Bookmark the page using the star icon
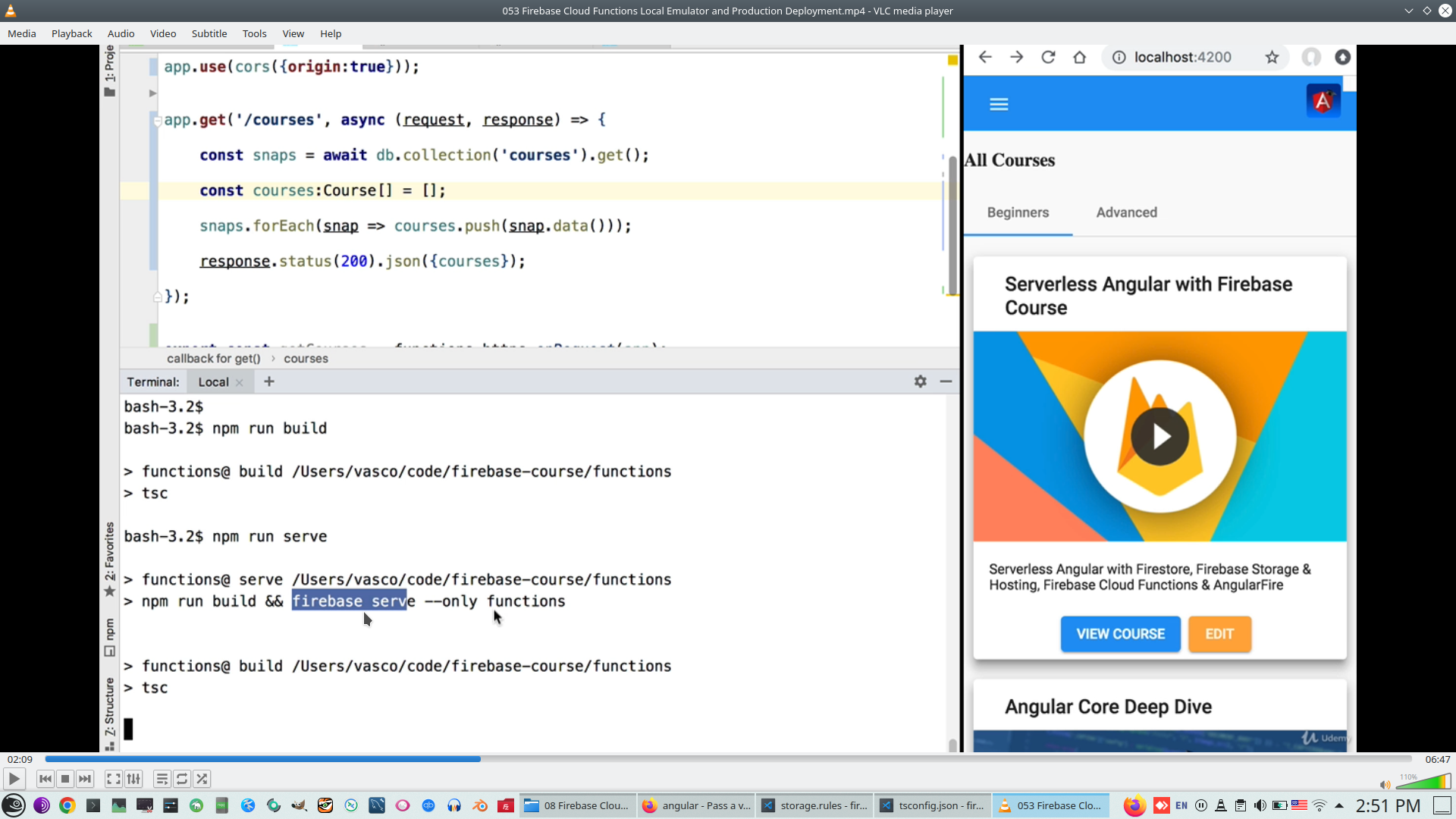1456x819 pixels. (x=1272, y=57)
